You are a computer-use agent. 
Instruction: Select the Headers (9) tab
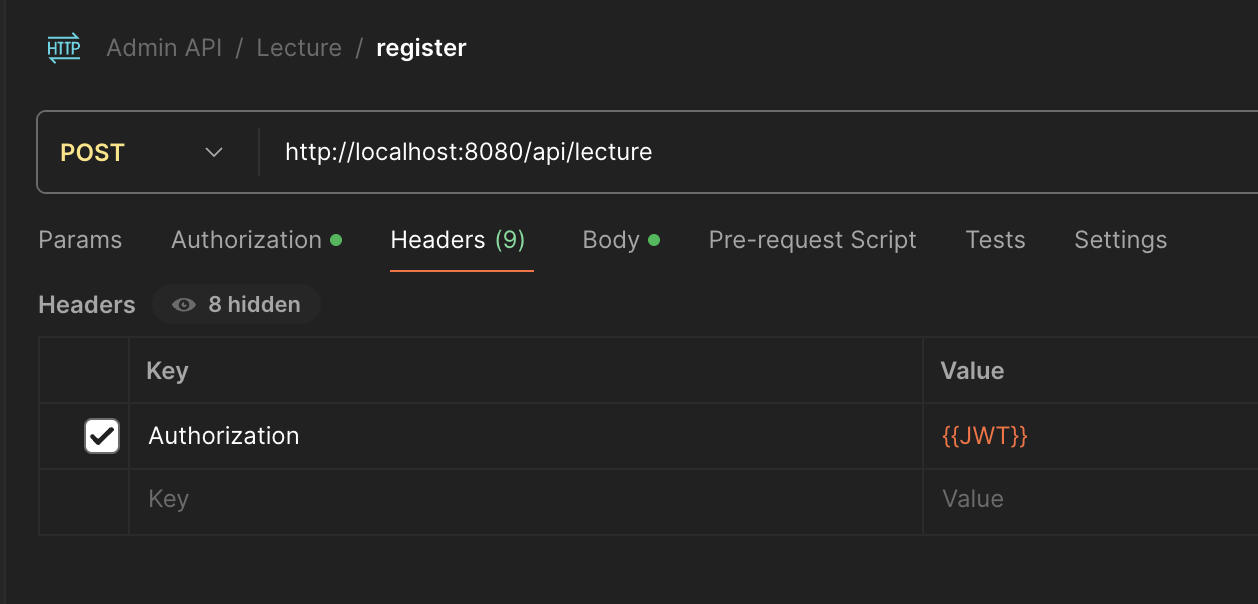click(458, 240)
